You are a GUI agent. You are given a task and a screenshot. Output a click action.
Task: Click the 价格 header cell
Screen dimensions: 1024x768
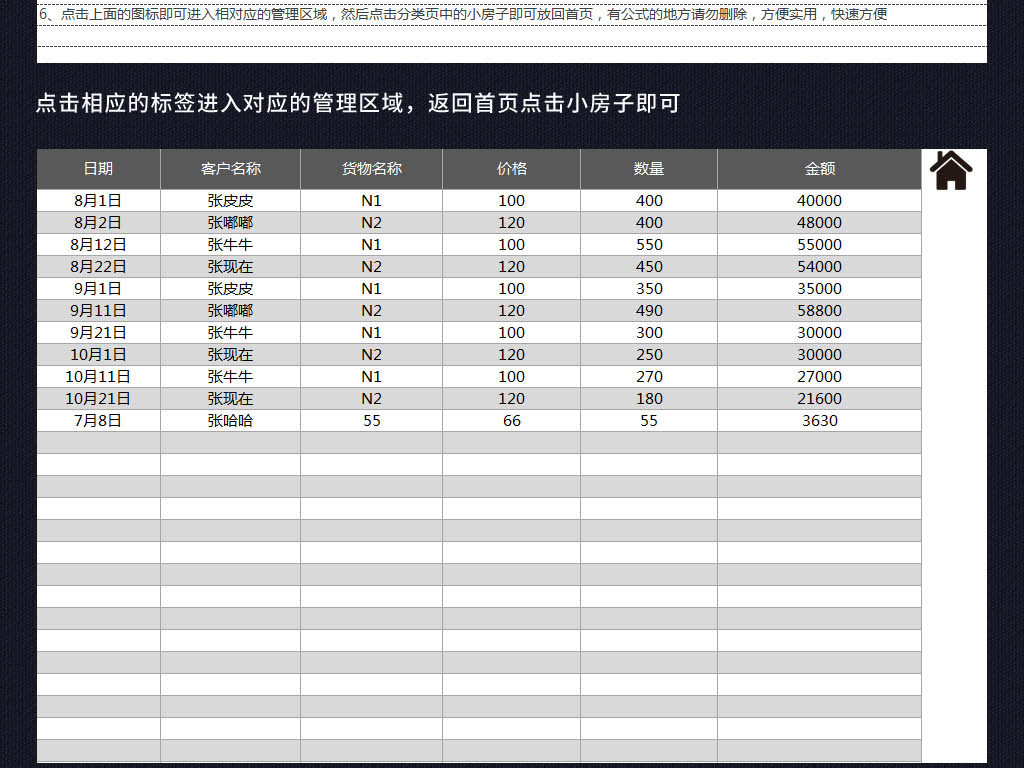[x=511, y=169]
